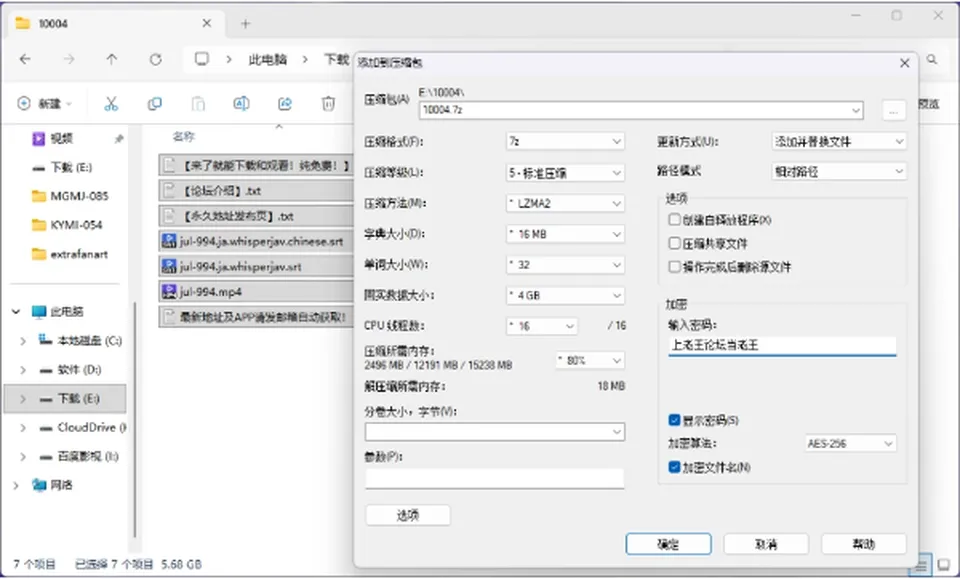Uncheck the show password checkbox

(675, 420)
